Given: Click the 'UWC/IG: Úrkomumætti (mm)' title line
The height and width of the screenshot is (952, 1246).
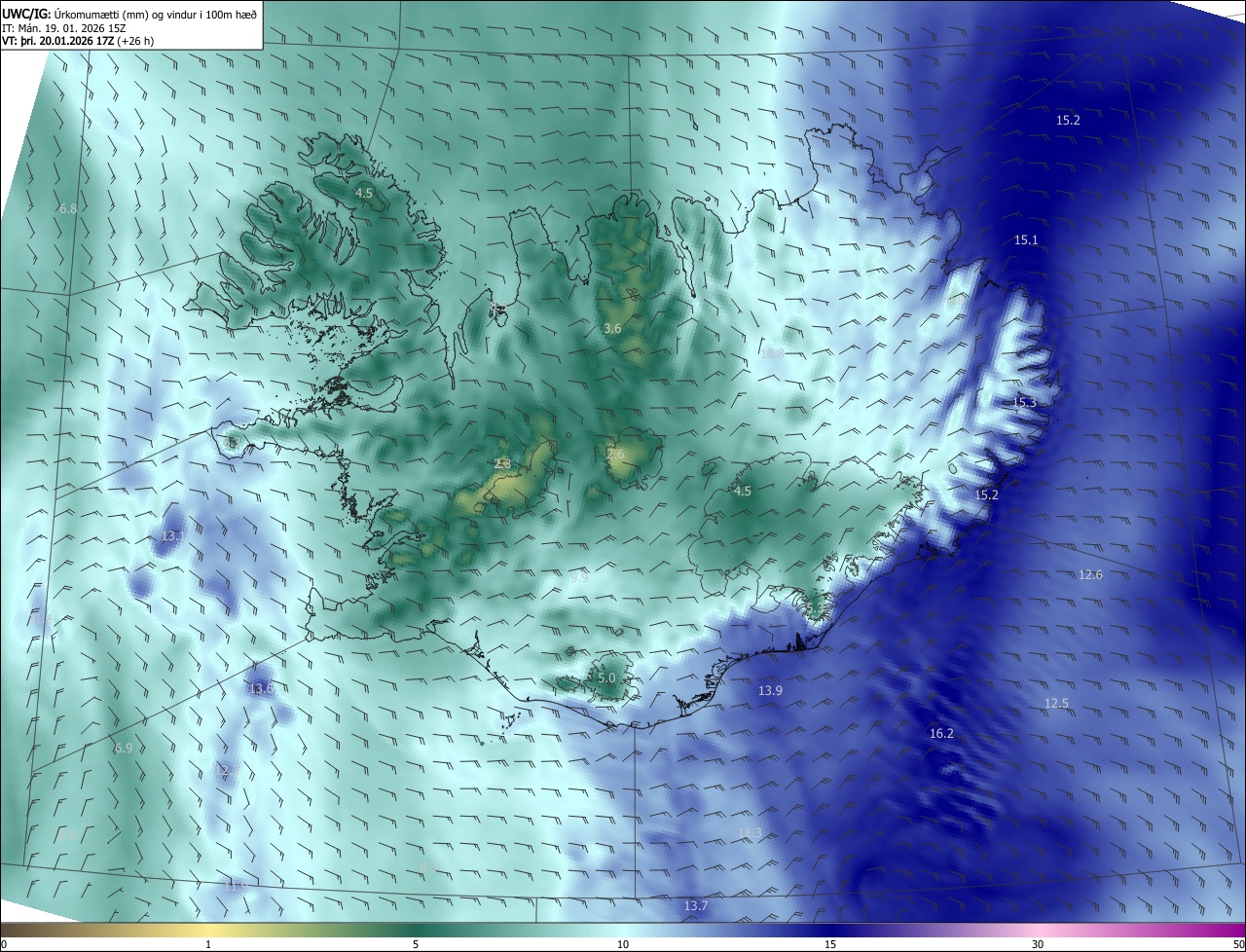Looking at the screenshot, I should [x=129, y=13].
